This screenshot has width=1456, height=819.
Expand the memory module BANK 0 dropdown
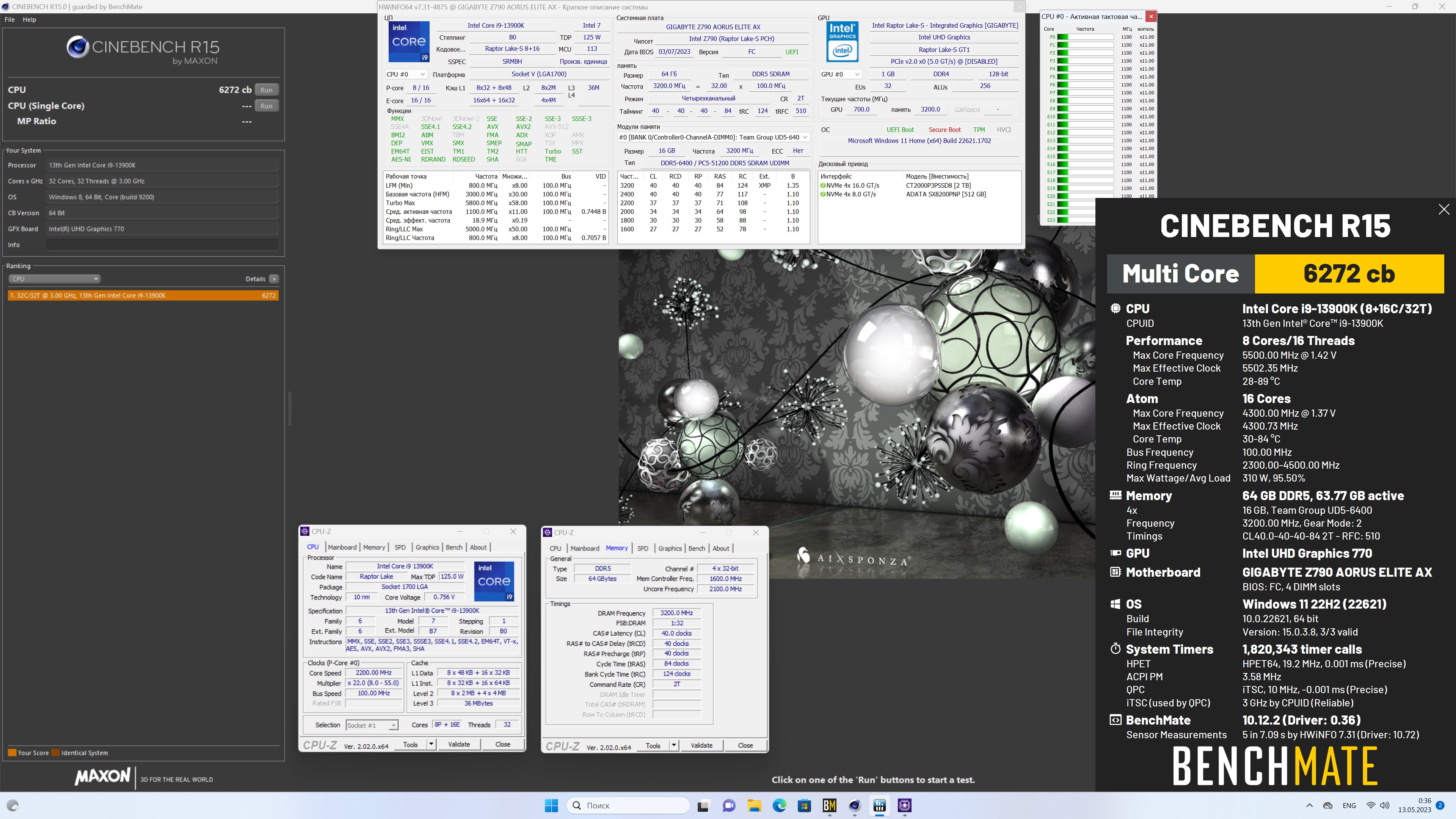coord(713,137)
